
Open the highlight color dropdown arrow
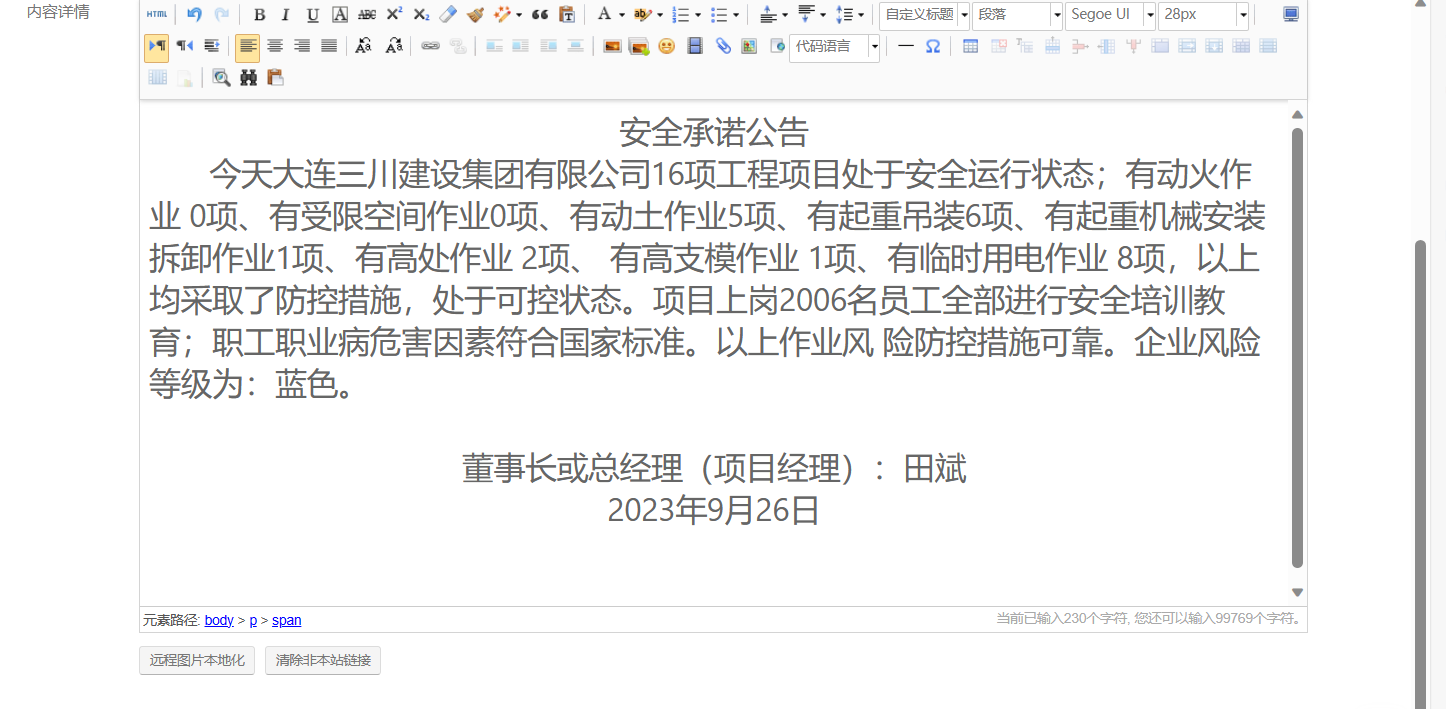point(660,15)
